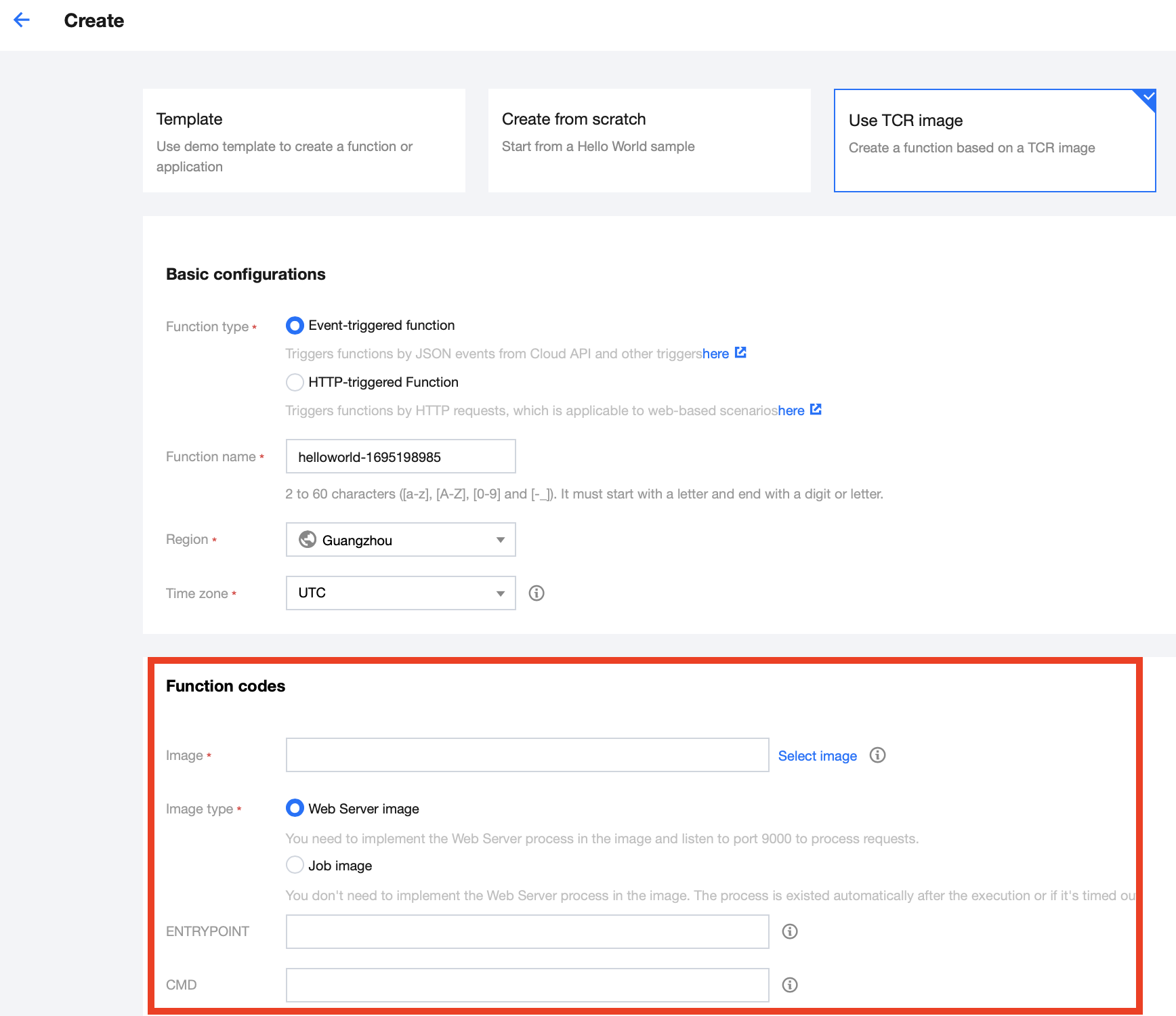Screen dimensions: 1176x1016
Task: Choose Job image type
Action: tap(295, 865)
